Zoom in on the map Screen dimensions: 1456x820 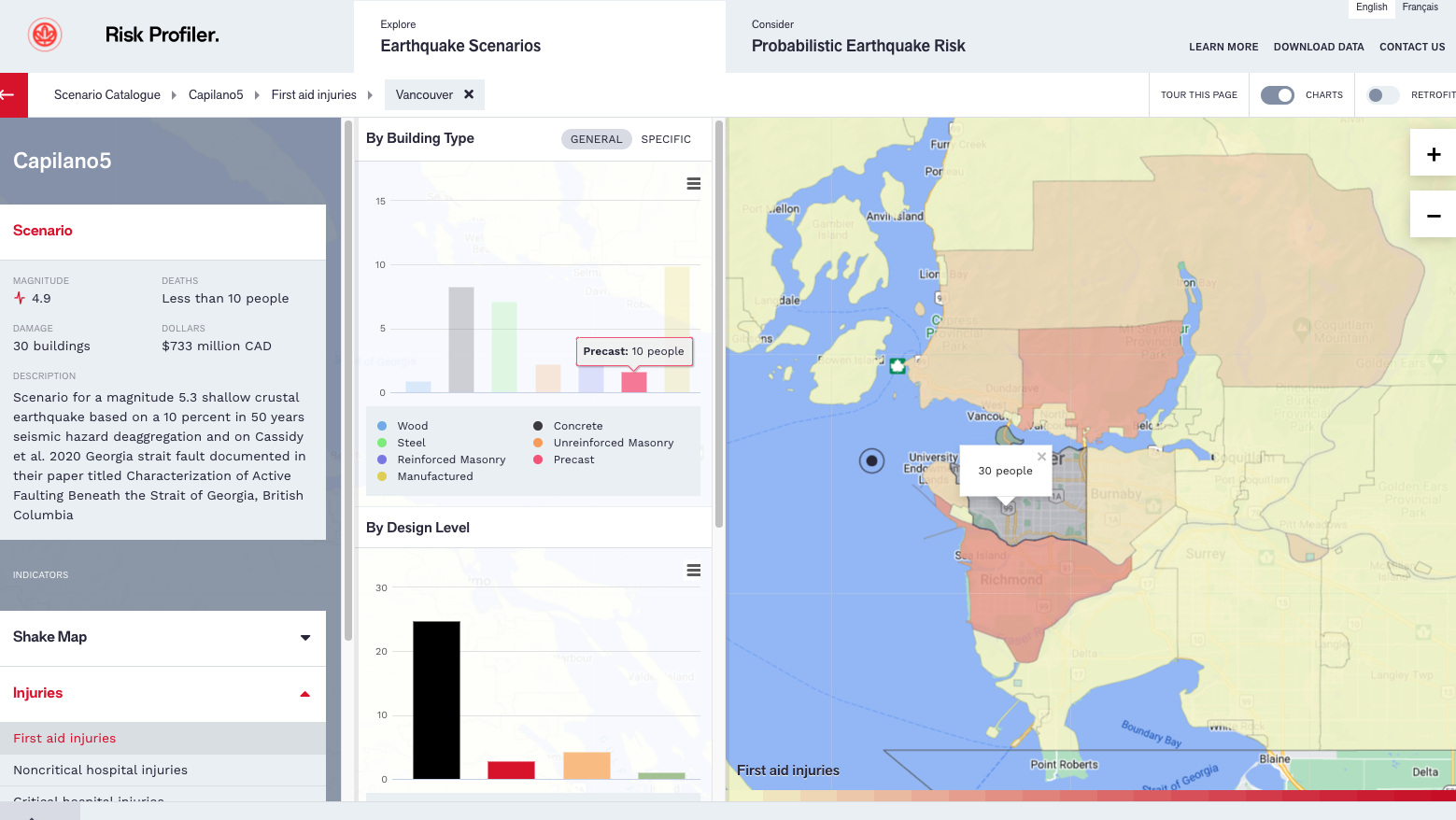tap(1433, 152)
